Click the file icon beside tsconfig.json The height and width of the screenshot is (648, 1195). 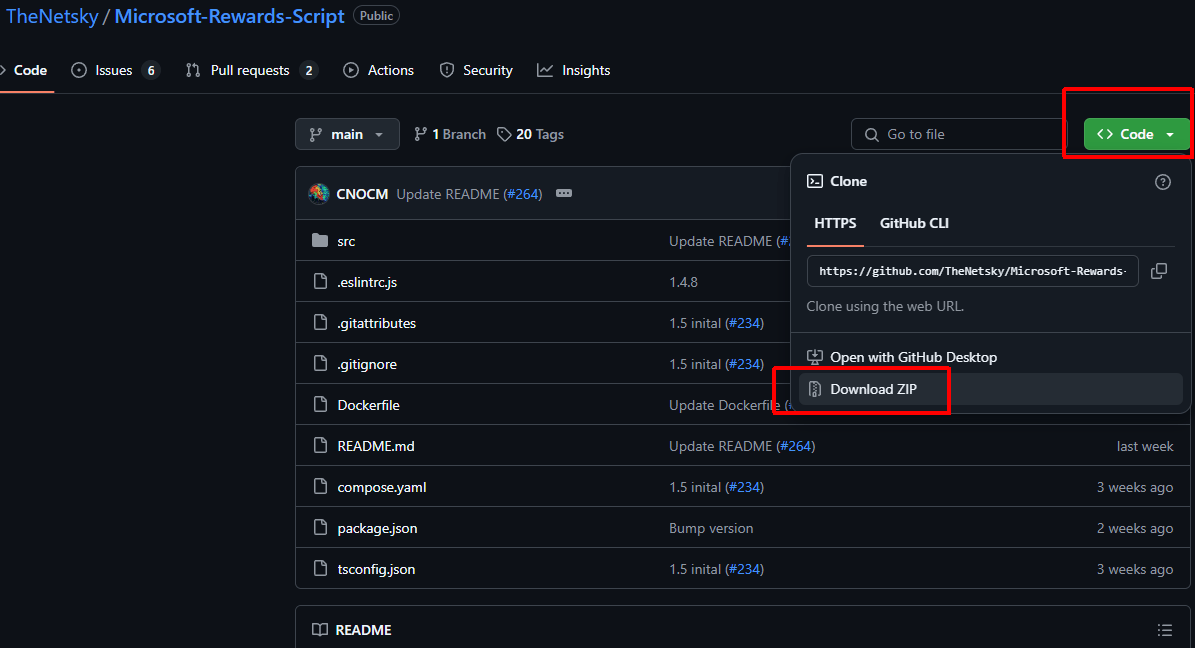[x=320, y=569]
